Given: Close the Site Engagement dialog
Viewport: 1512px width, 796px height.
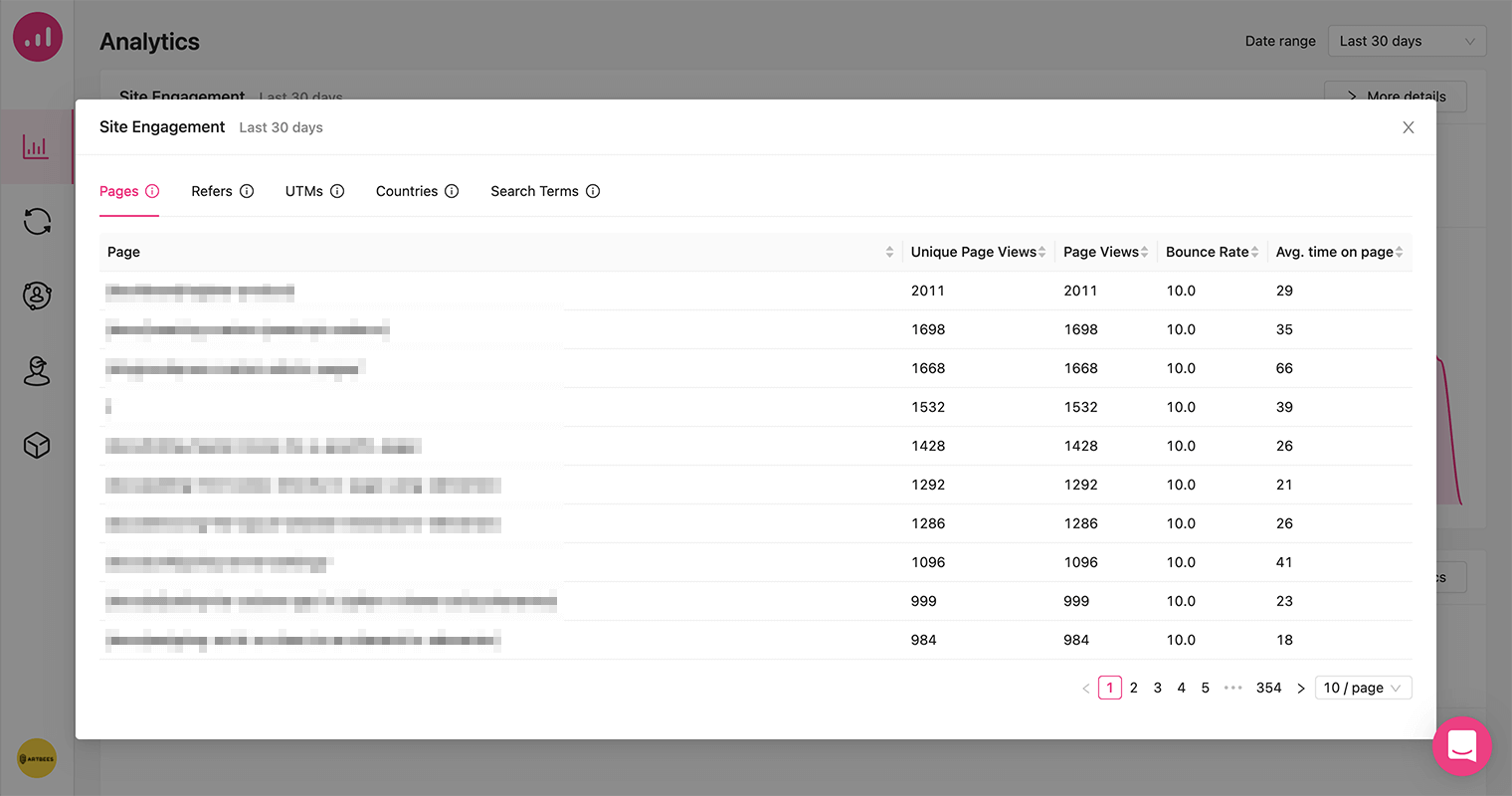Looking at the screenshot, I should (1409, 127).
